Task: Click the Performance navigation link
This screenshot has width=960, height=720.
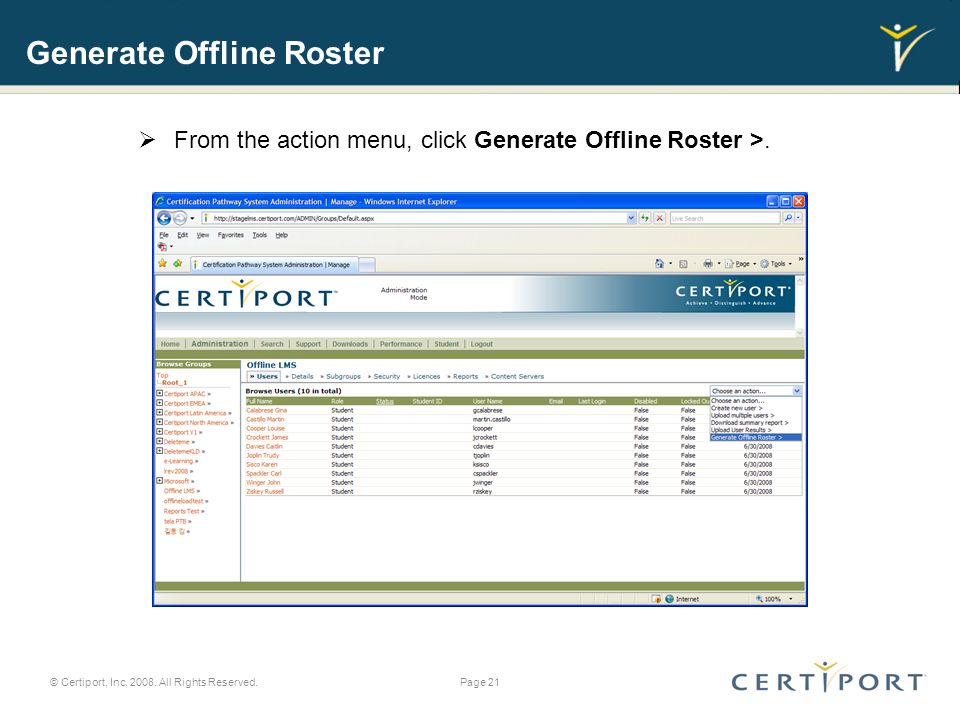Action: 401,344
